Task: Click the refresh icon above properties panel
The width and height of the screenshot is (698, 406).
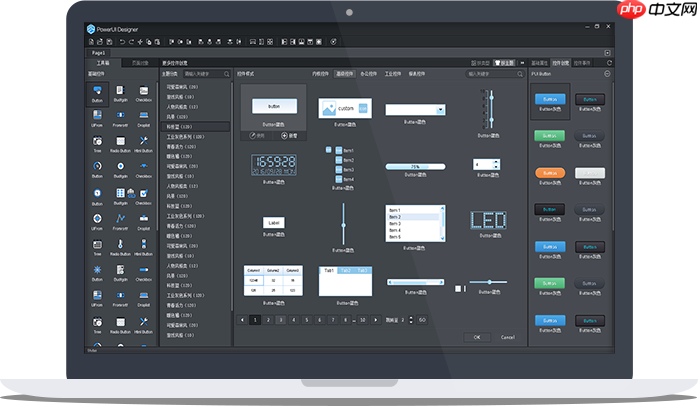Action: [609, 63]
